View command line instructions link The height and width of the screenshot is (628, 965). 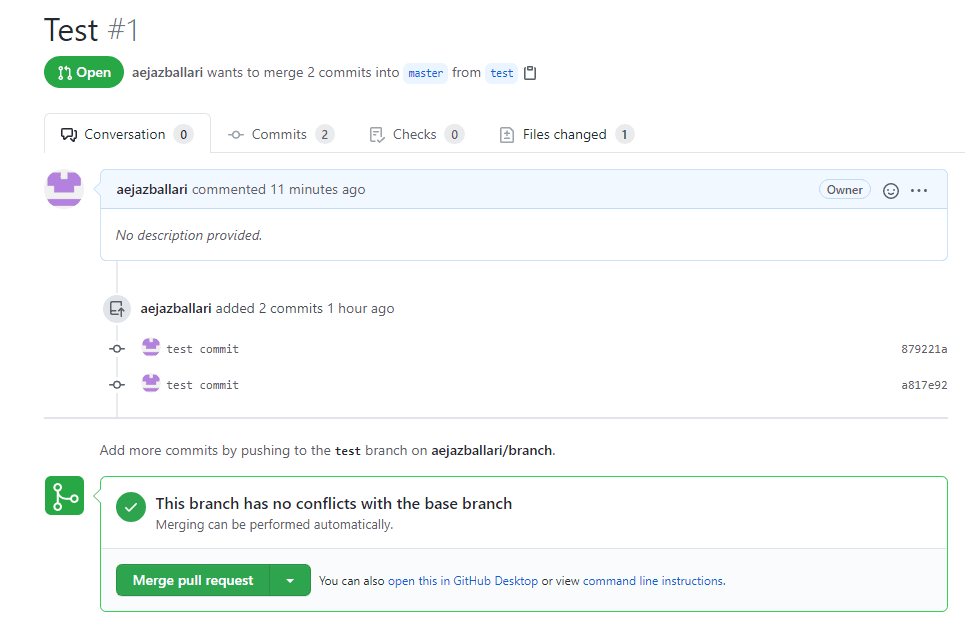tap(654, 581)
